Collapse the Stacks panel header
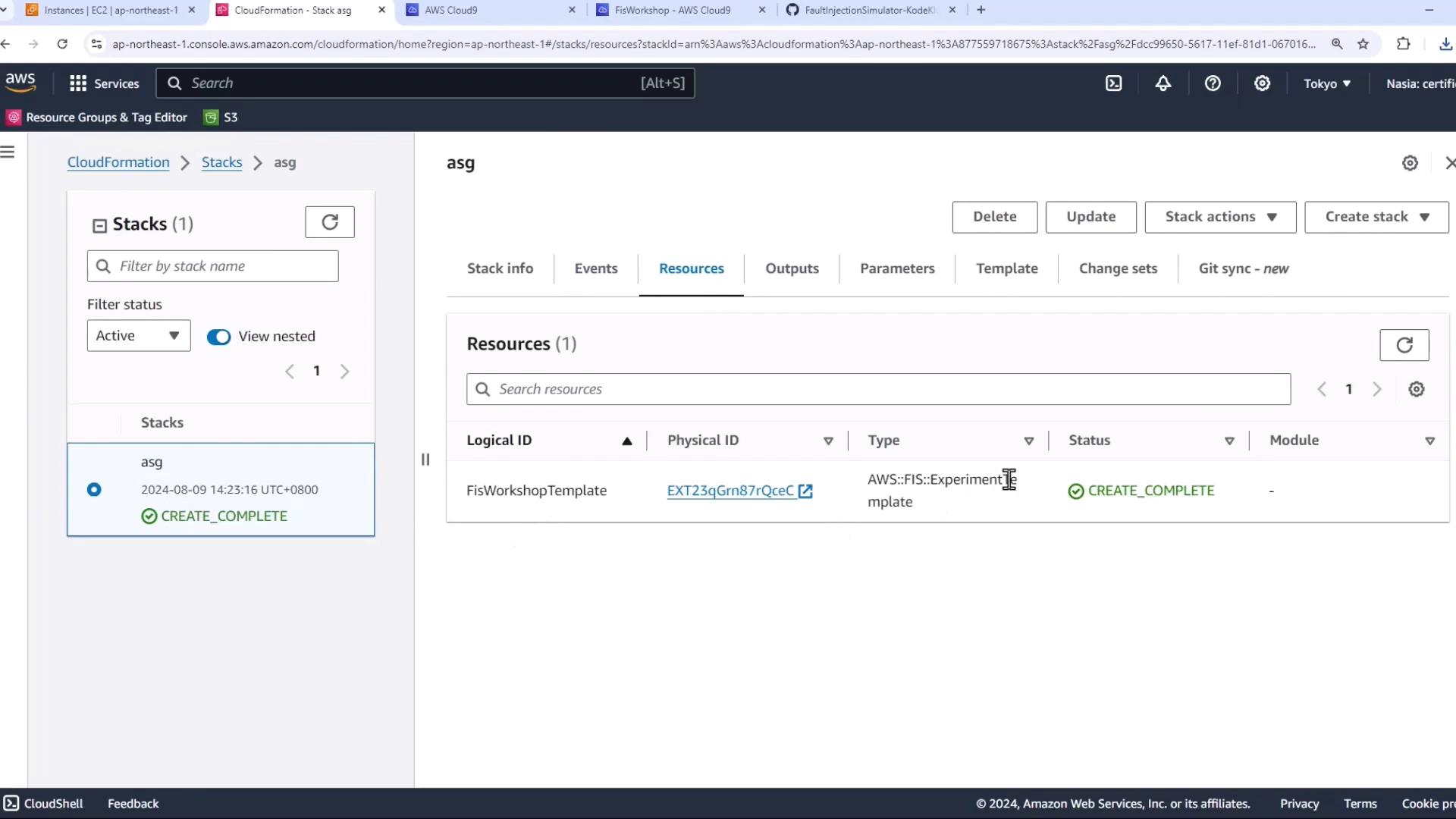1456x819 pixels. pos(99,225)
